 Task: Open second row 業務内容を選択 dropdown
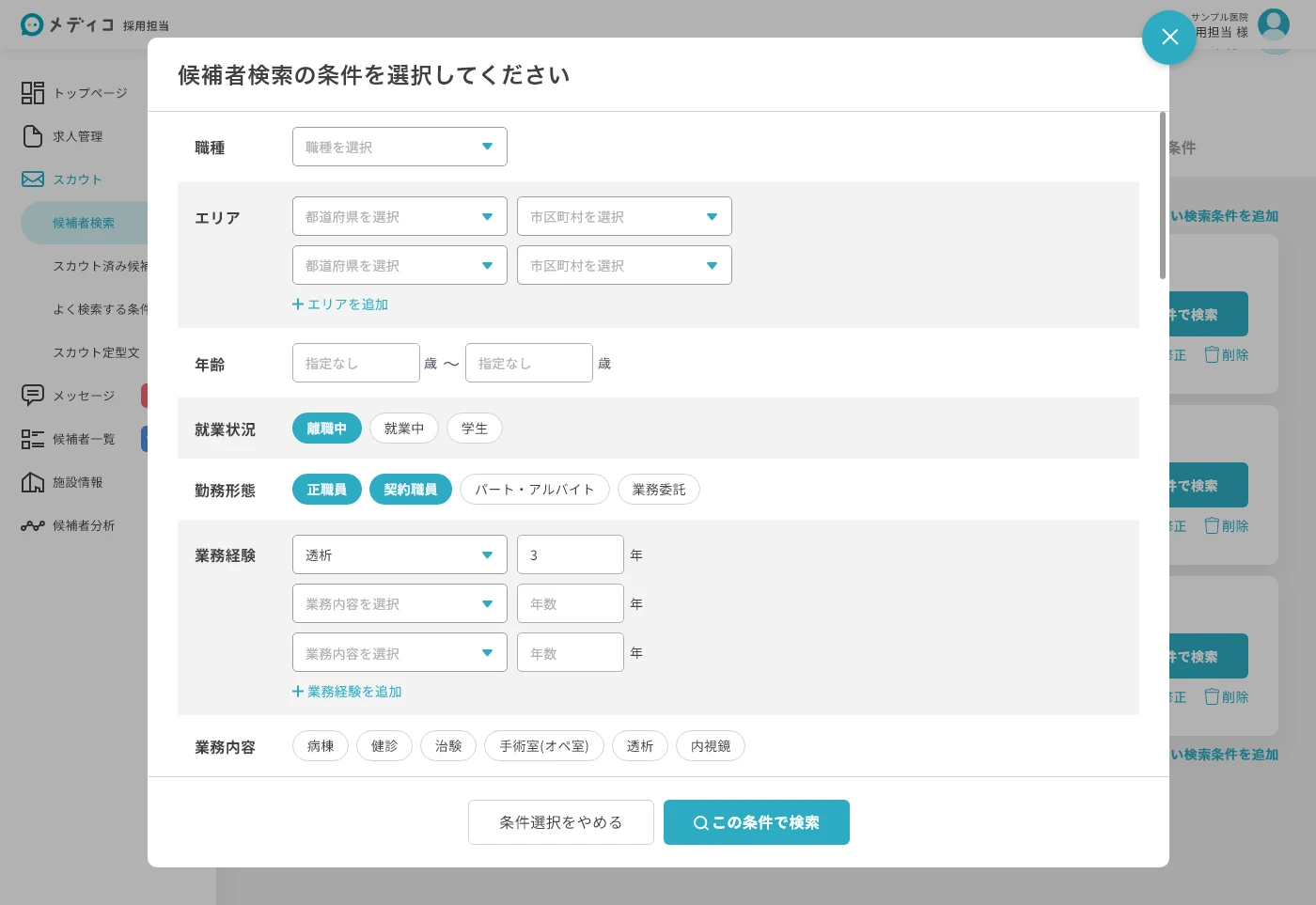(x=399, y=603)
